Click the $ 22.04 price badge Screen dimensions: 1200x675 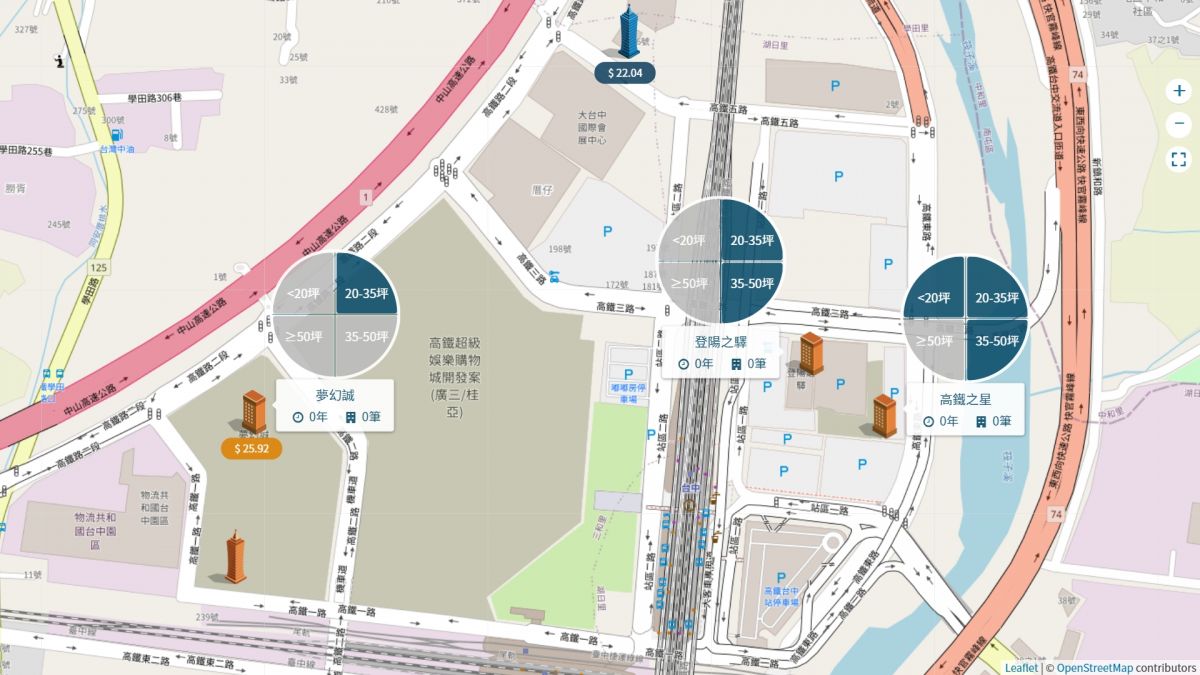(x=625, y=72)
